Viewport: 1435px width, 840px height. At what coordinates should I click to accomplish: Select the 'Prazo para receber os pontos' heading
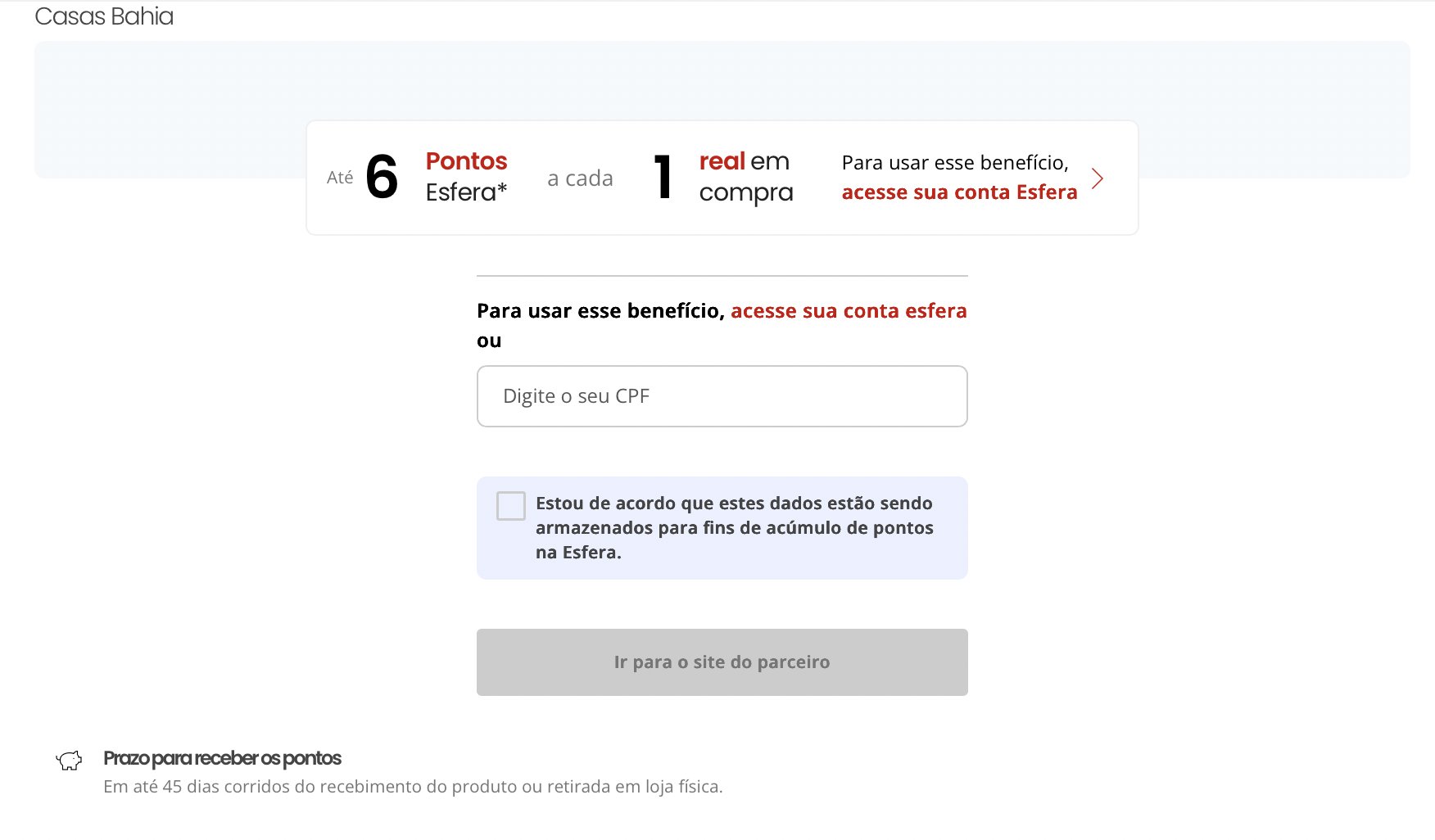[222, 758]
